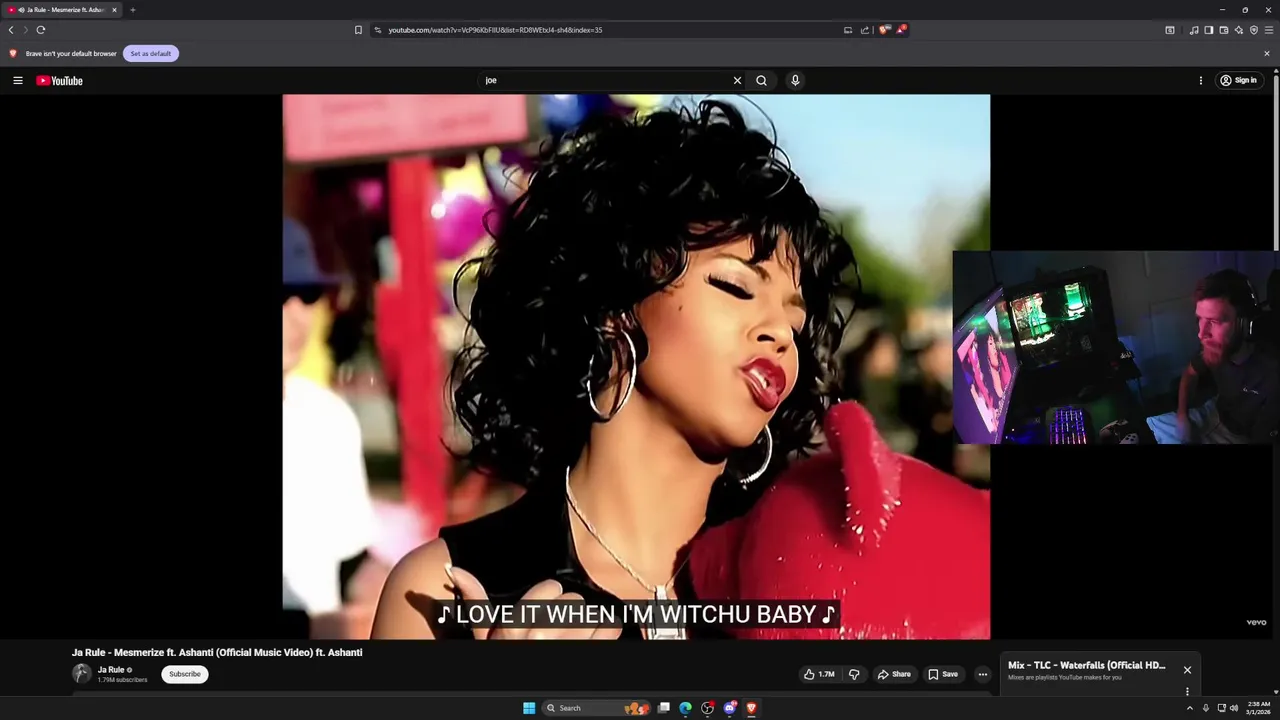Click the share page icon in address bar

tap(865, 30)
